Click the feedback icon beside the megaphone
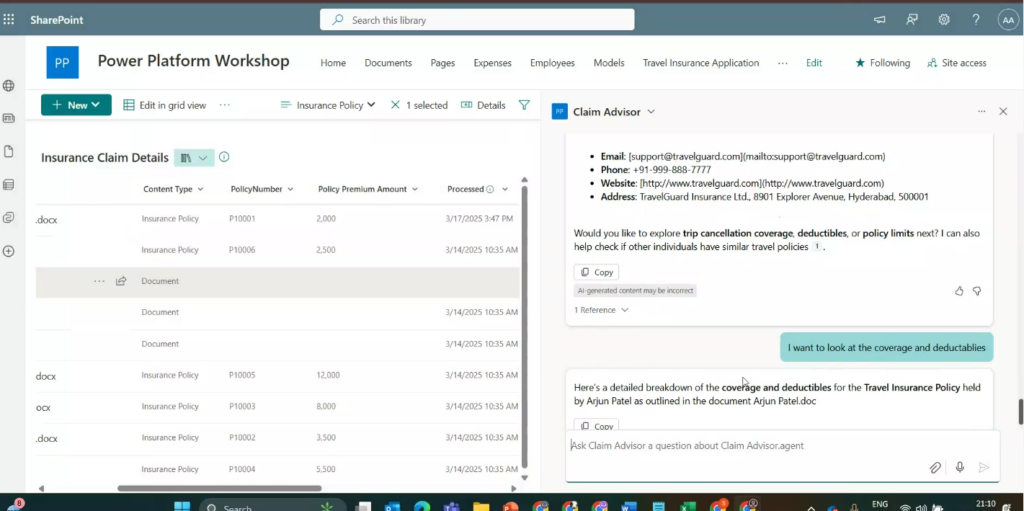 912,20
